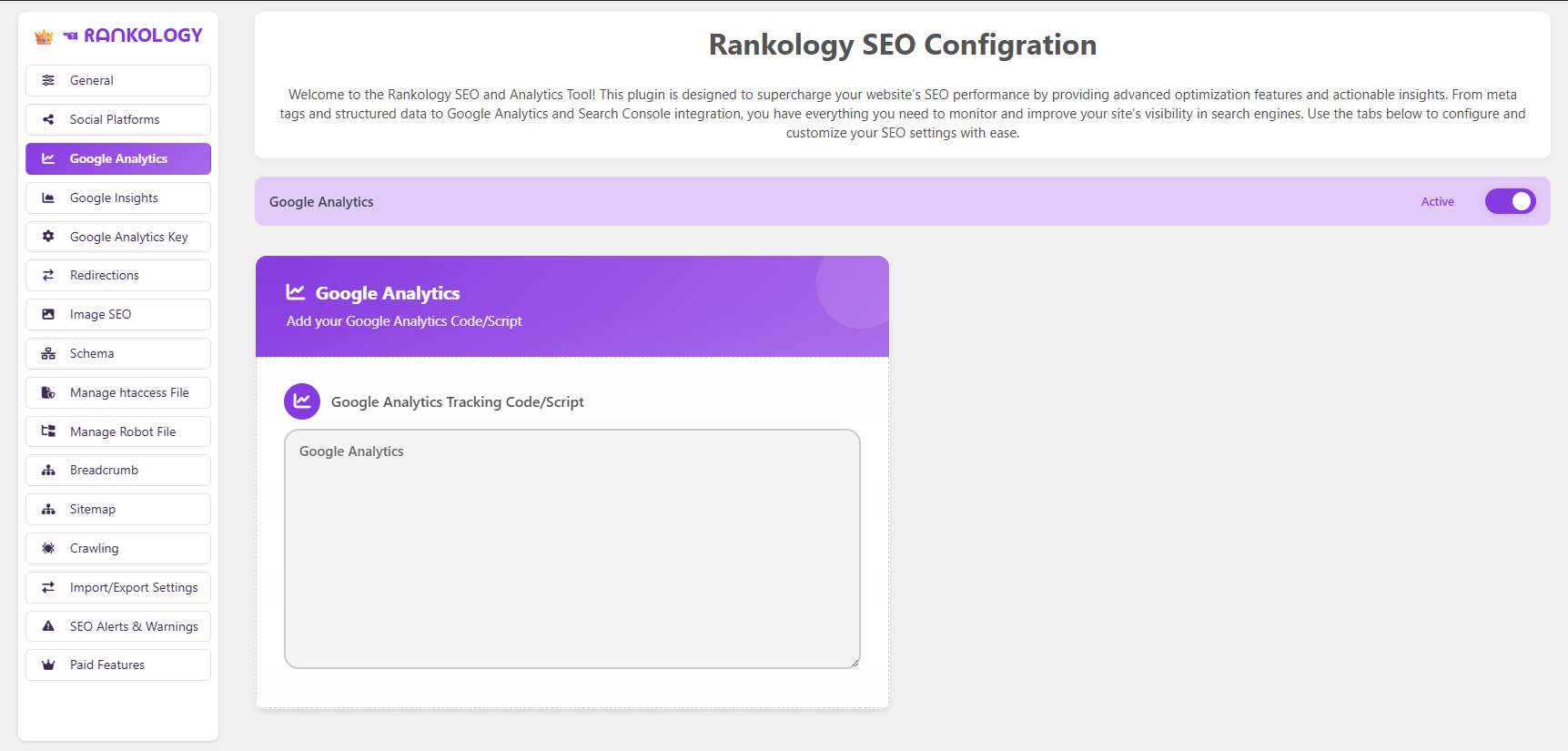Click the swap arrows icon beside Redirections
Image resolution: width=1568 pixels, height=751 pixels.
click(x=48, y=275)
